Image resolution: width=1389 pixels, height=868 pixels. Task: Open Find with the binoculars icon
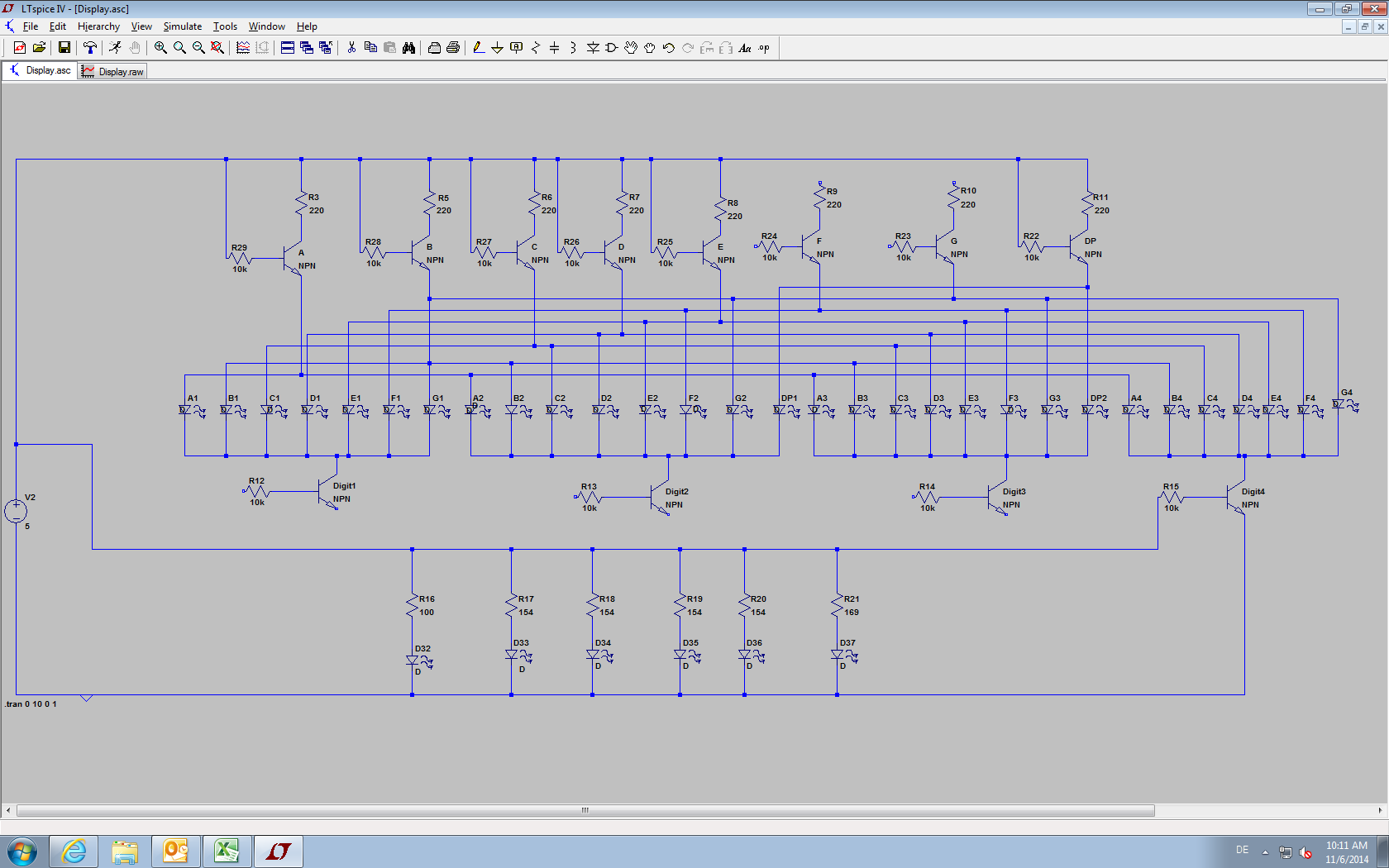408,48
